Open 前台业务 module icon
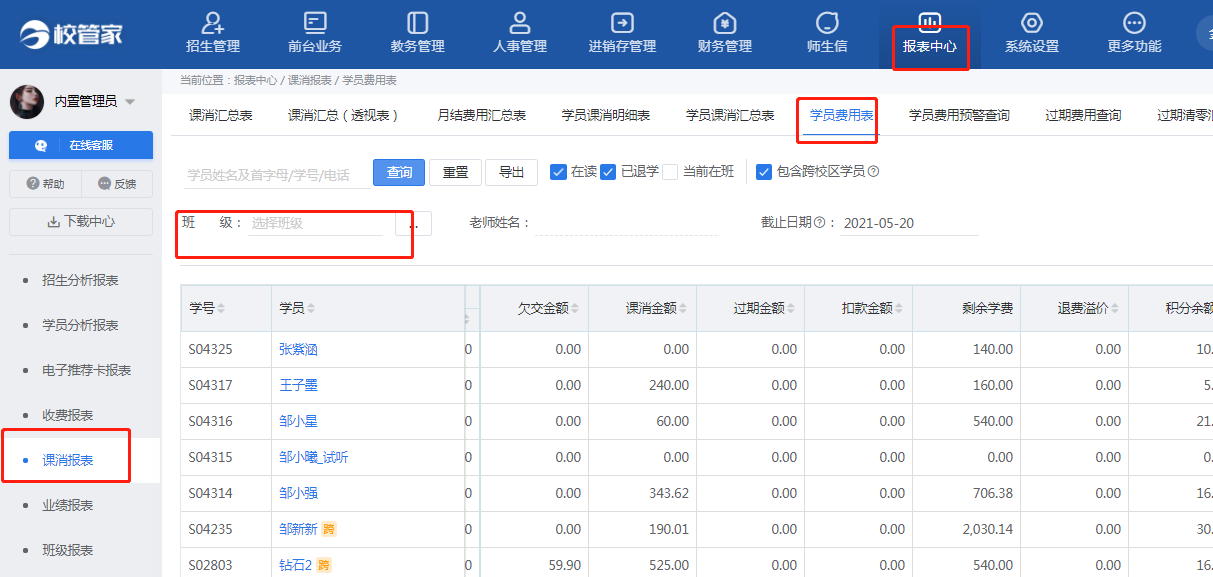1213x577 pixels. coord(315,23)
